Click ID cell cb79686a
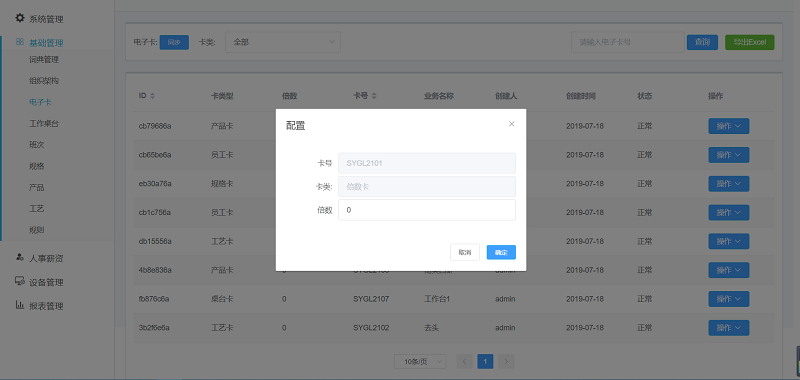Image resolution: width=800 pixels, height=380 pixels. point(155,126)
